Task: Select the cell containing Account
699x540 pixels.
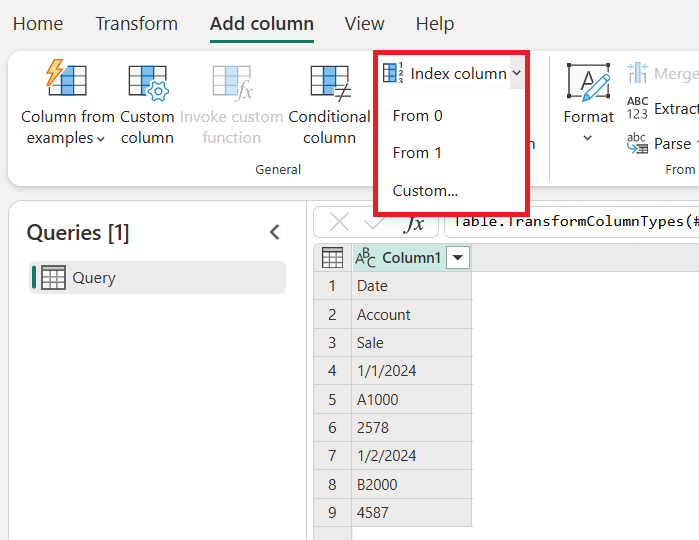Action: point(411,315)
